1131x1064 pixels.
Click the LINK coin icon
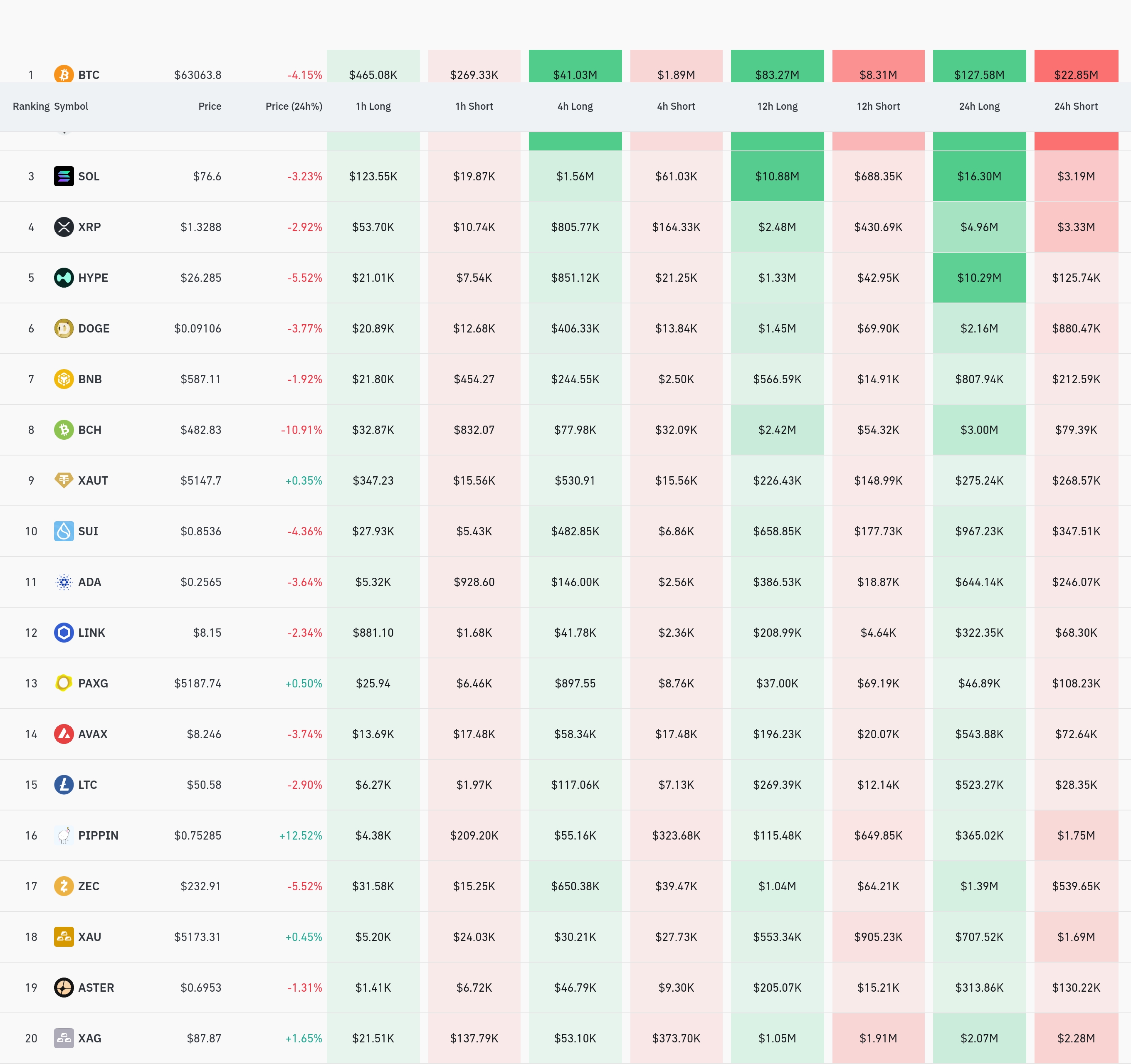[x=64, y=632]
